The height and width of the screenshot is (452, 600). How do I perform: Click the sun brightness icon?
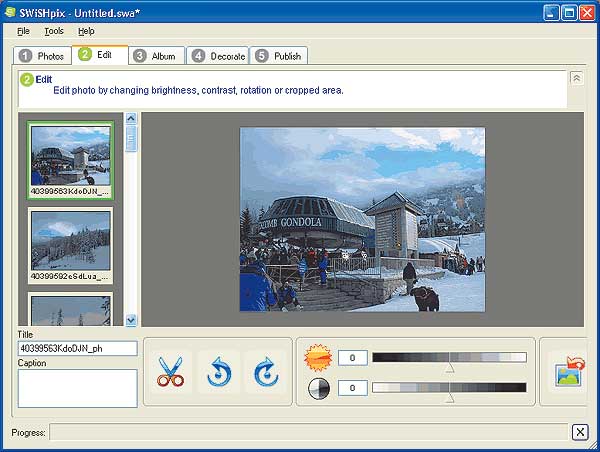(x=317, y=356)
